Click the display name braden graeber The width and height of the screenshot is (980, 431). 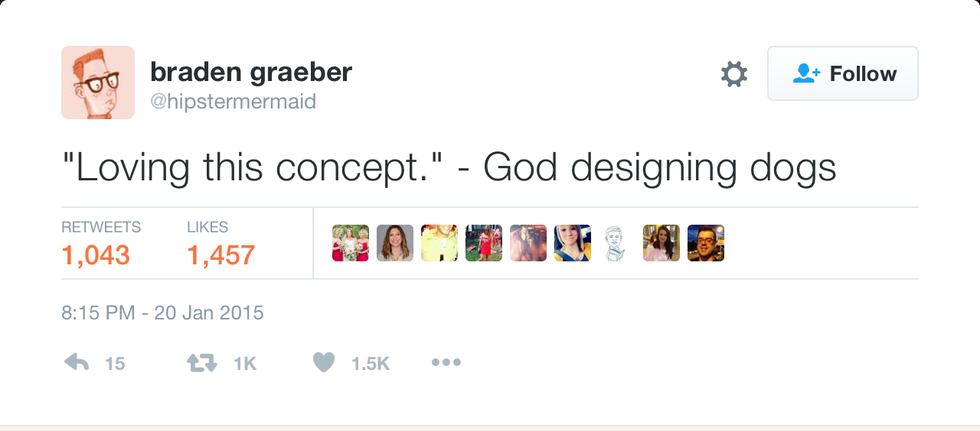250,72
